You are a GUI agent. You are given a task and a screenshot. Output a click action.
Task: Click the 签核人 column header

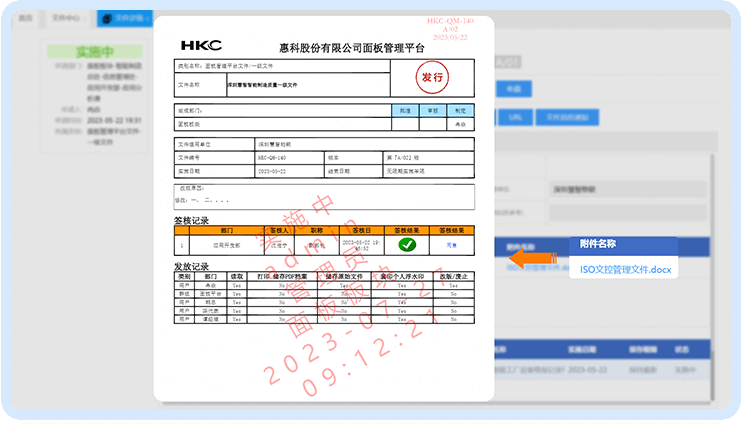(279, 230)
